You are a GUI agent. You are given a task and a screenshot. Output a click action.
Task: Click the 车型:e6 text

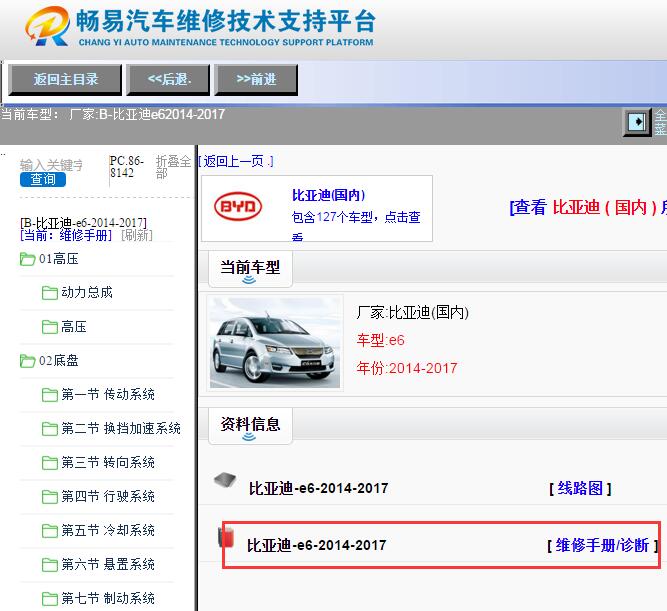380,340
